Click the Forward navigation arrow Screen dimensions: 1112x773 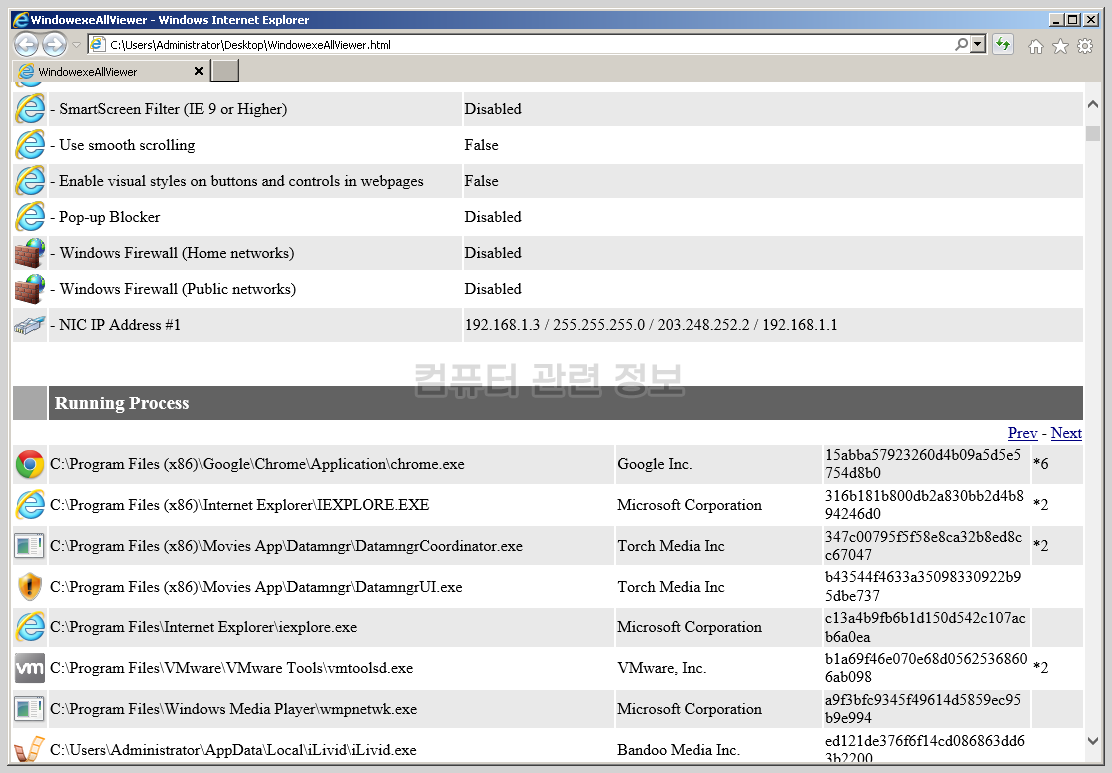click(54, 45)
